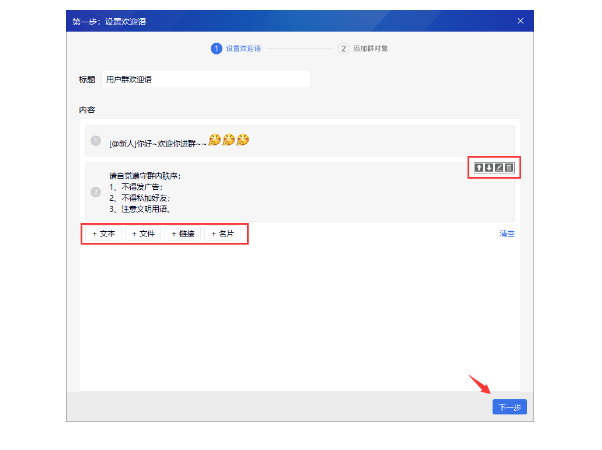The width and height of the screenshot is (602, 450).
Task: Add a 文件 content block
Action: [143, 233]
